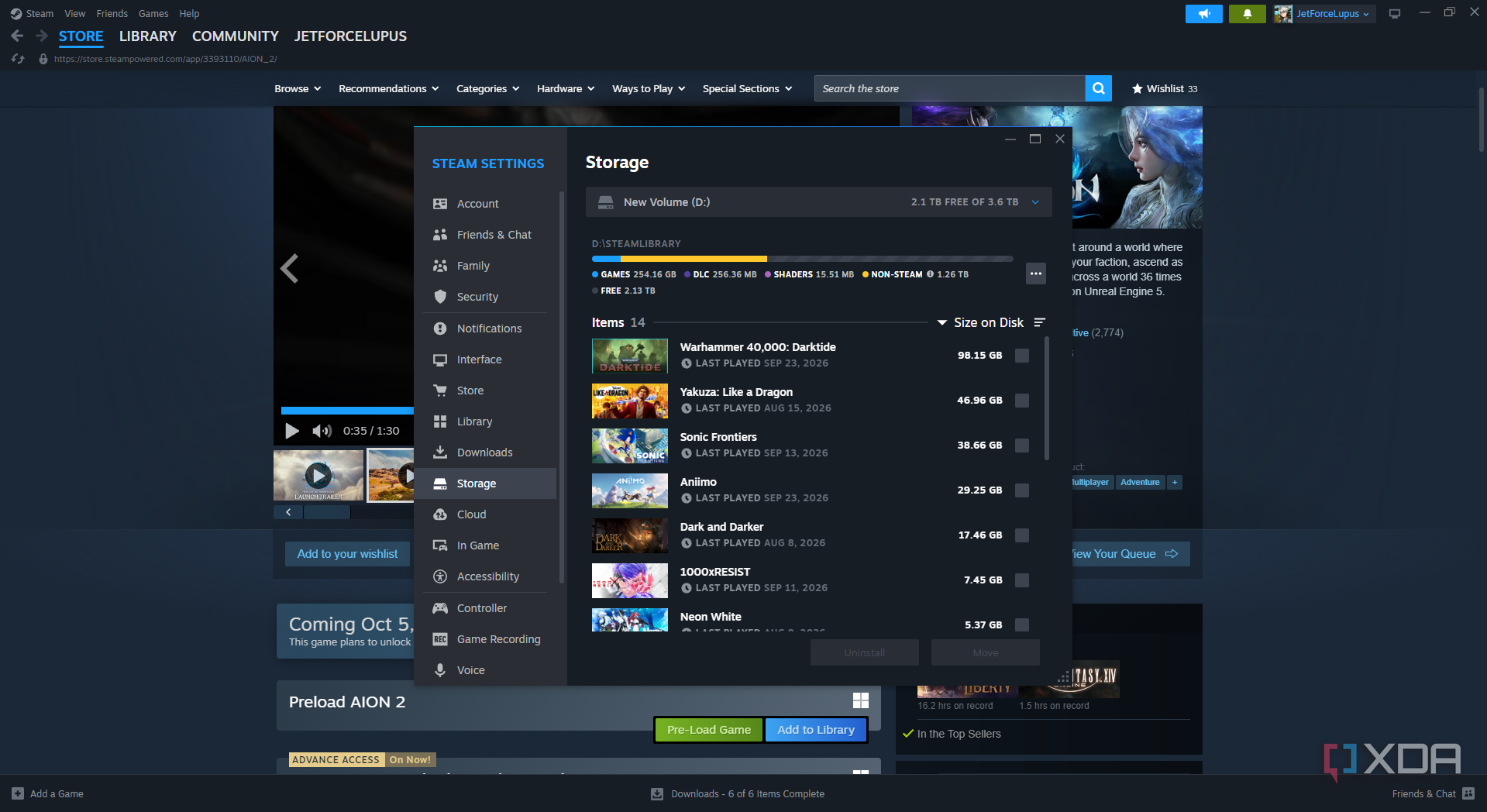Click the Add to Library button
The width and height of the screenshot is (1487, 812).
[x=816, y=730]
